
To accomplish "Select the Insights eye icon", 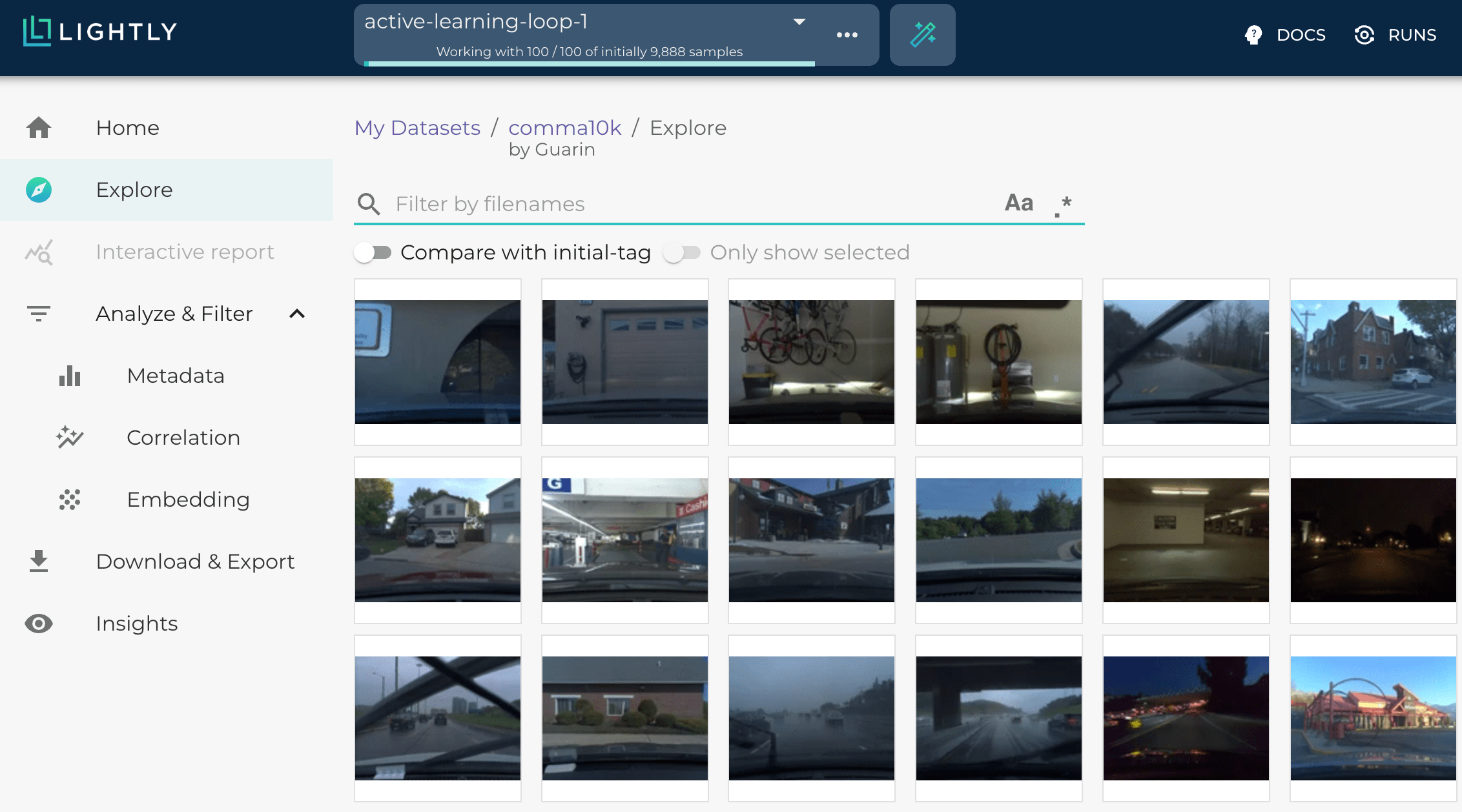I will coord(39,623).
